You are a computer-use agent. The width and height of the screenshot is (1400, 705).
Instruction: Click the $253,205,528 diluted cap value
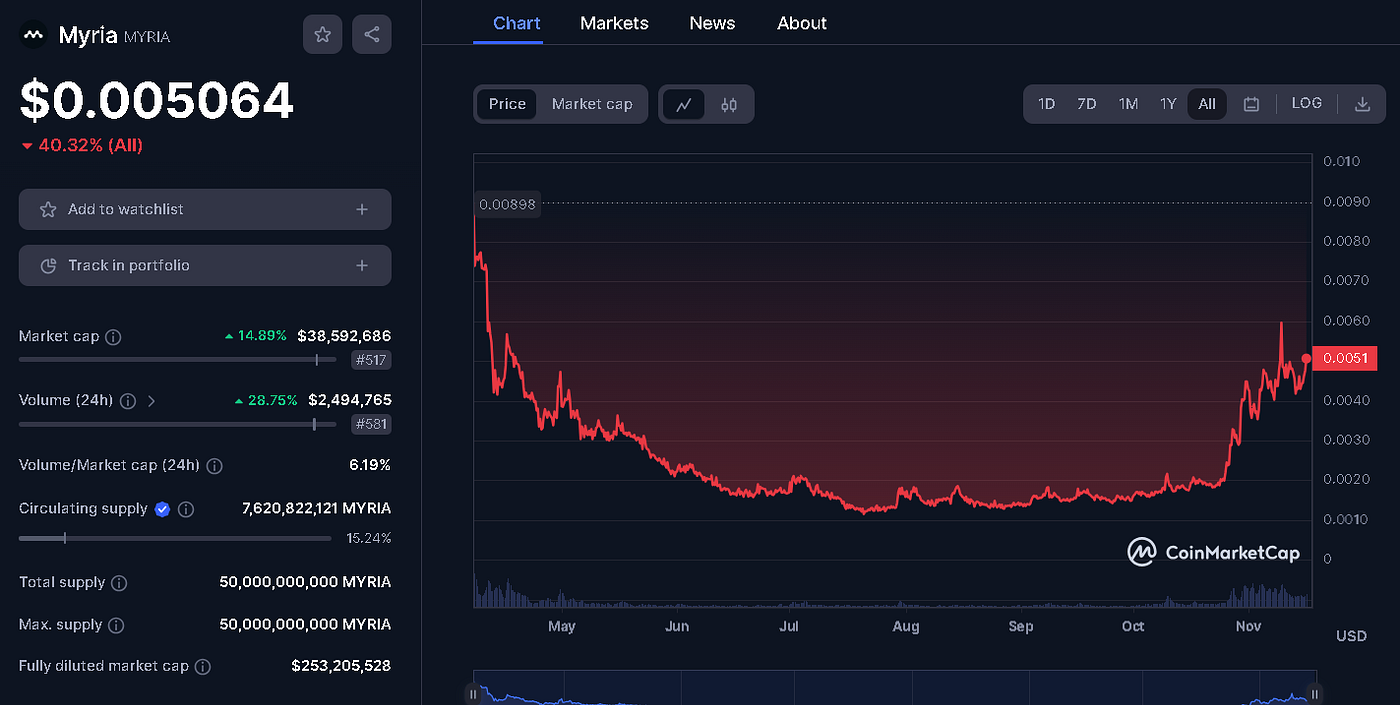341,665
